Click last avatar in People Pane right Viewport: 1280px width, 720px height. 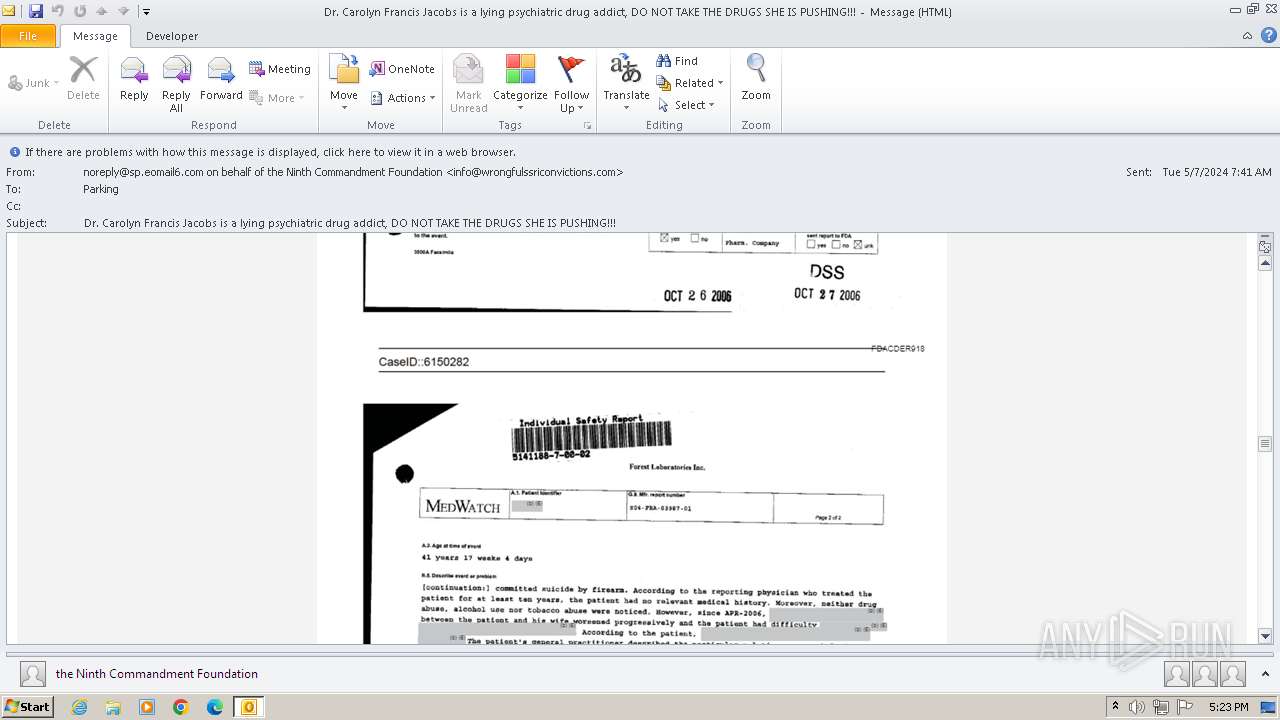[1233, 674]
